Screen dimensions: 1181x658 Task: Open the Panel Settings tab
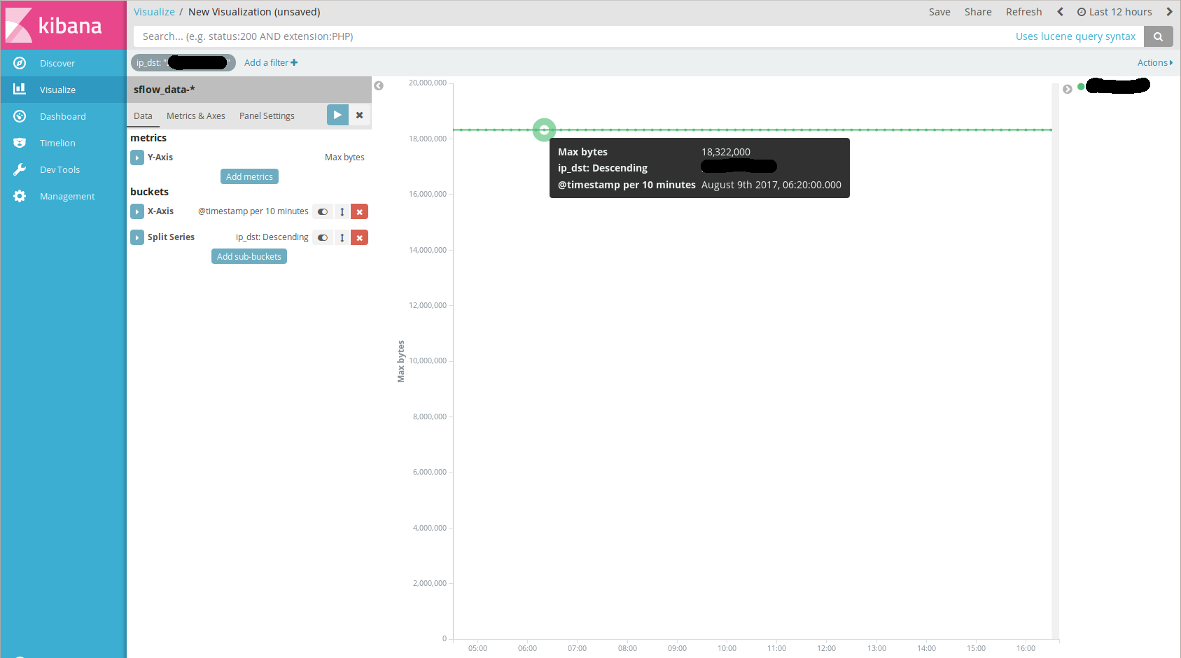click(x=267, y=116)
